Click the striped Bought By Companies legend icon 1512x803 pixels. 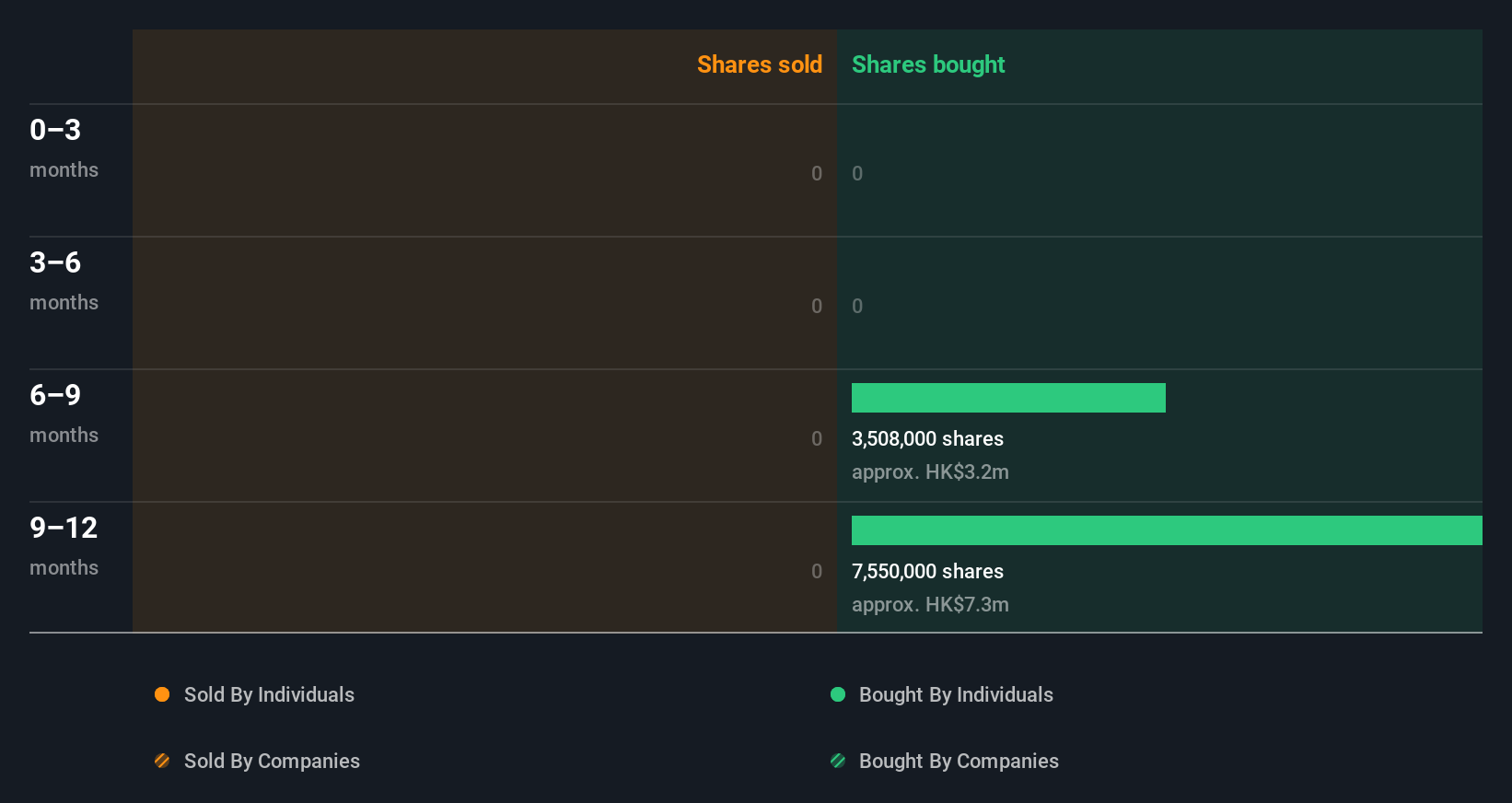click(838, 761)
